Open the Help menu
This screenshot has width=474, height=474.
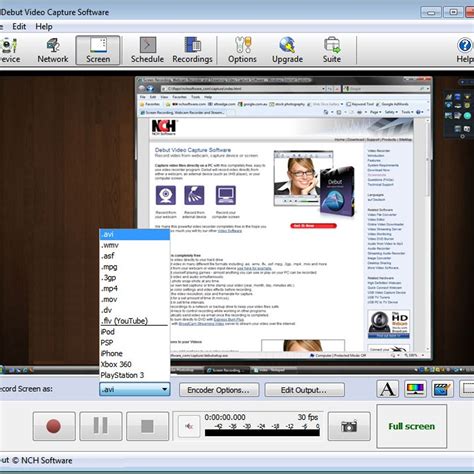point(44,26)
